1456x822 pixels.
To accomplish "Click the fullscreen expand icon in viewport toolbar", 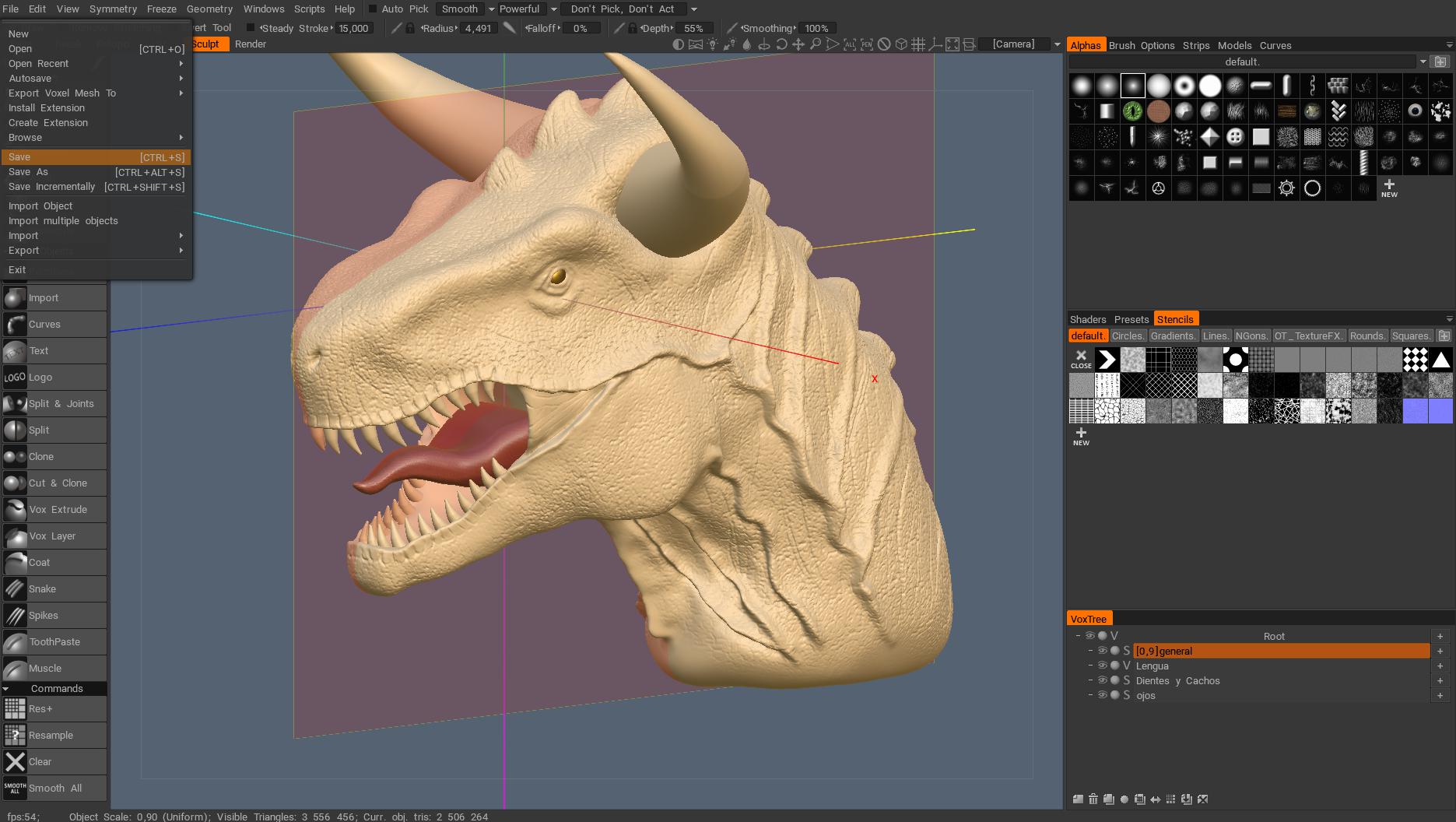I will (x=952, y=44).
